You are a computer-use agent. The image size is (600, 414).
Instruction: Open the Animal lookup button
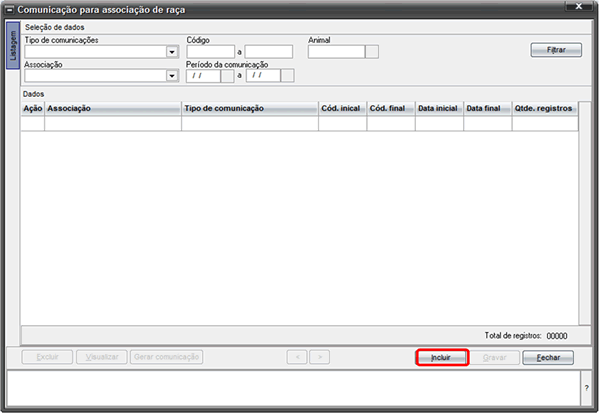coord(372,52)
